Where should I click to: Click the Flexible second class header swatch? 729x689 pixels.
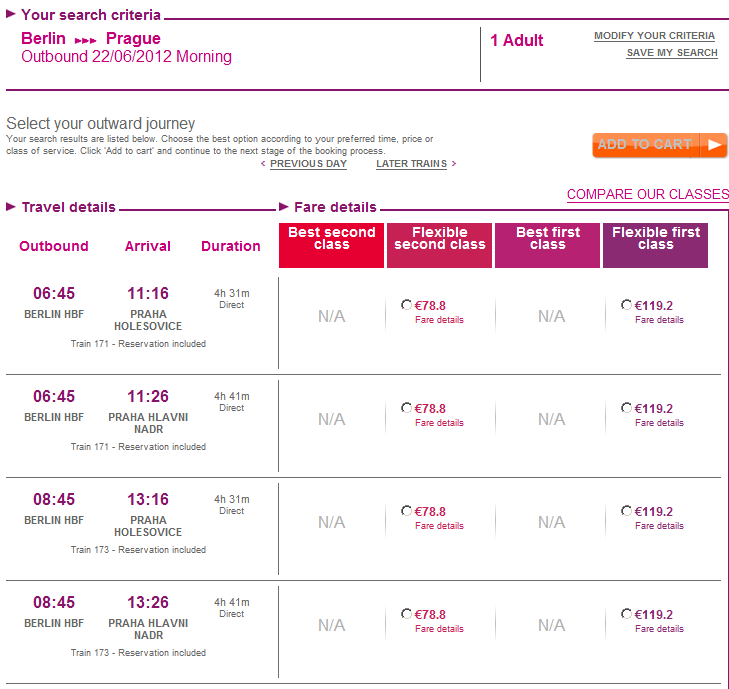click(439, 245)
